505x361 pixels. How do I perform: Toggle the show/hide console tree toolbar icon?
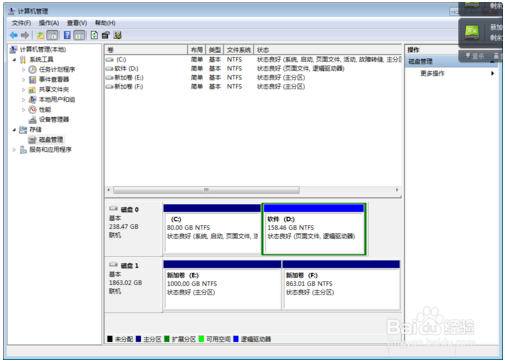point(52,35)
